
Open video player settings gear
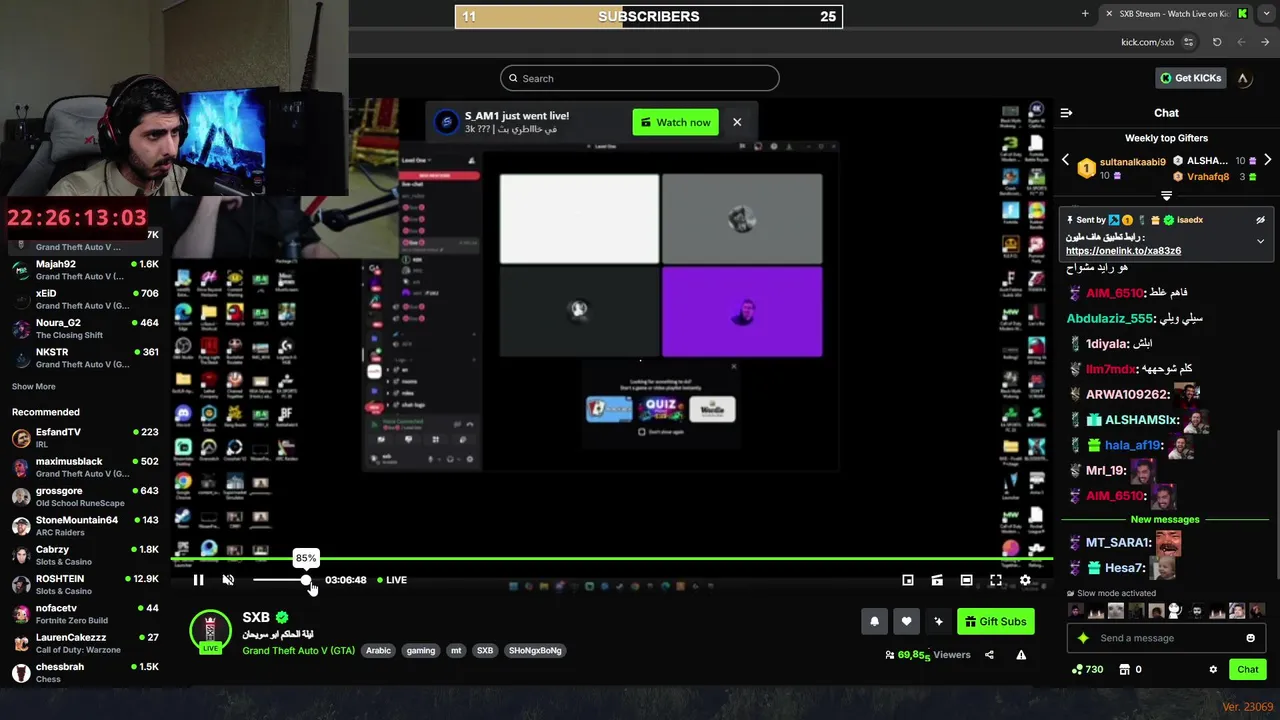1025,580
